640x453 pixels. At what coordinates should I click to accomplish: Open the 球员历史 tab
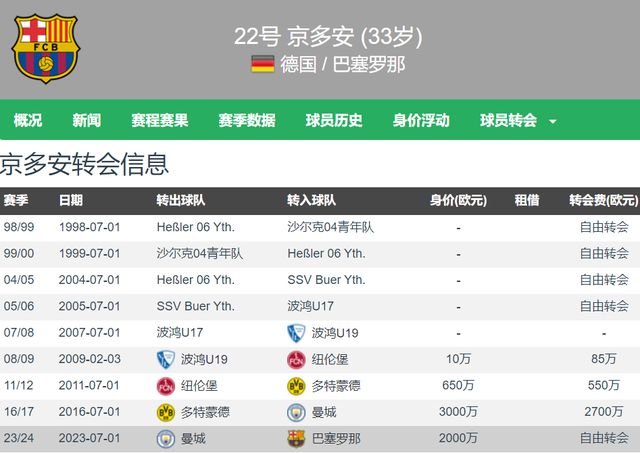click(x=334, y=120)
